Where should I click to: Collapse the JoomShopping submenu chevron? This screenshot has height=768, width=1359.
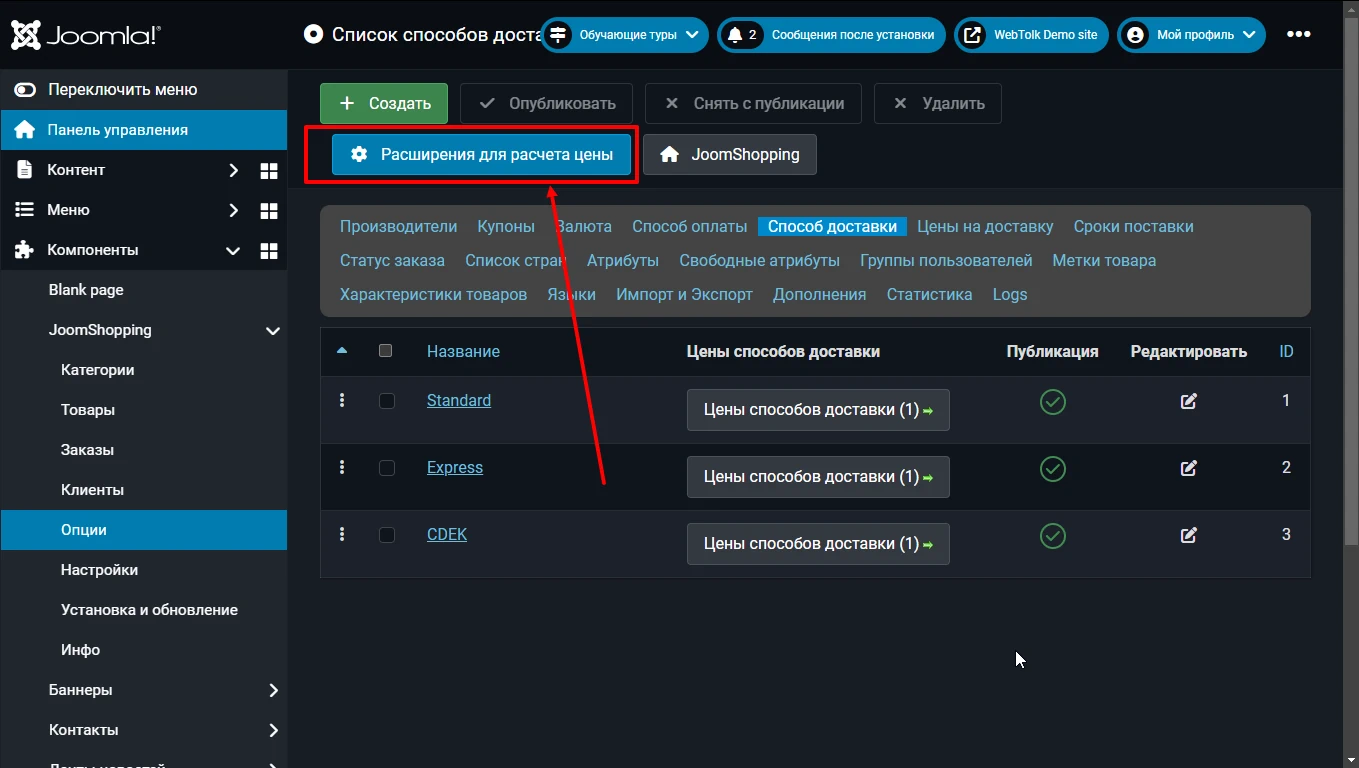pos(272,330)
